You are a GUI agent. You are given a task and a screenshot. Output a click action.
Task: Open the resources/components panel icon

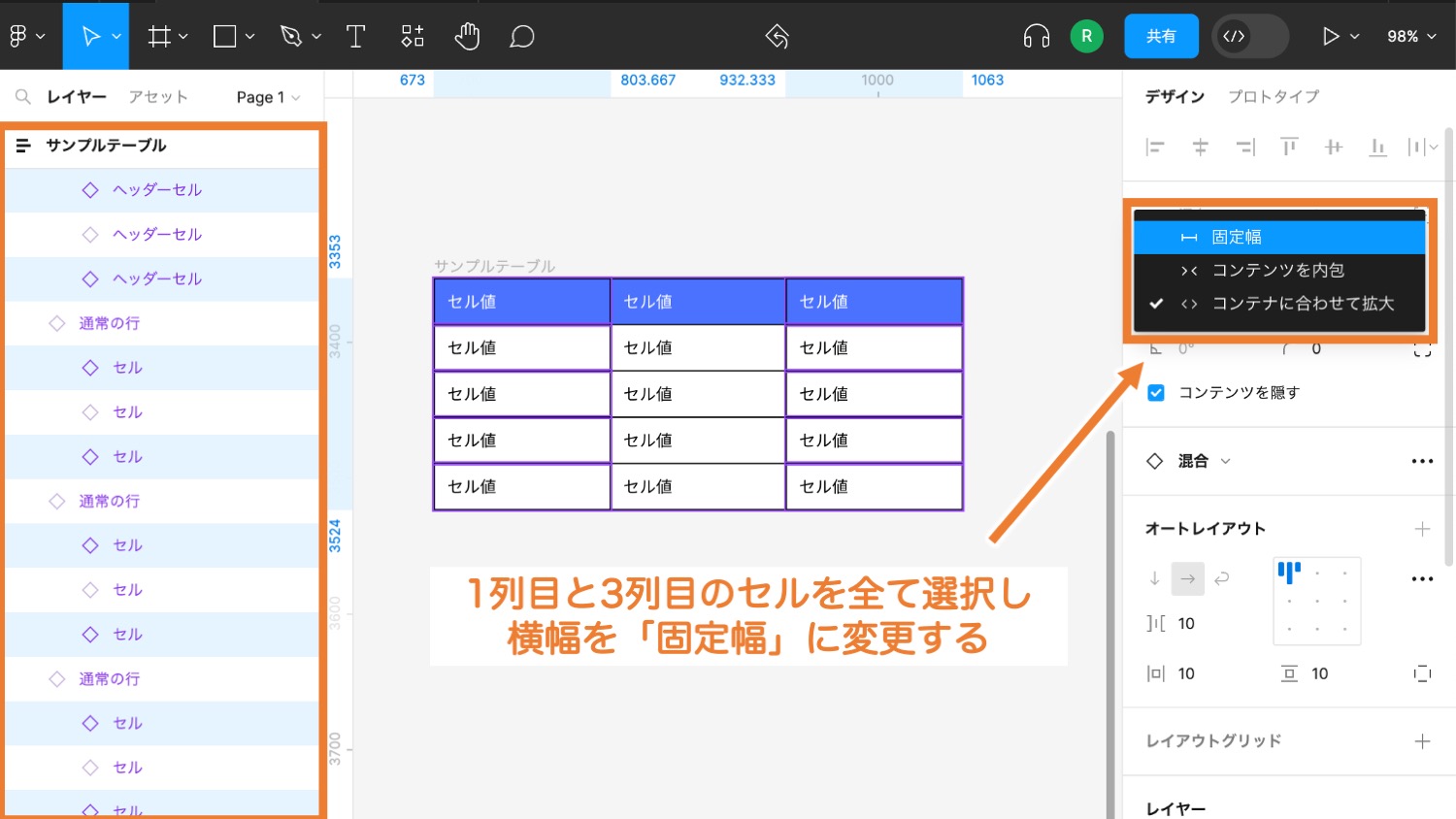[412, 36]
